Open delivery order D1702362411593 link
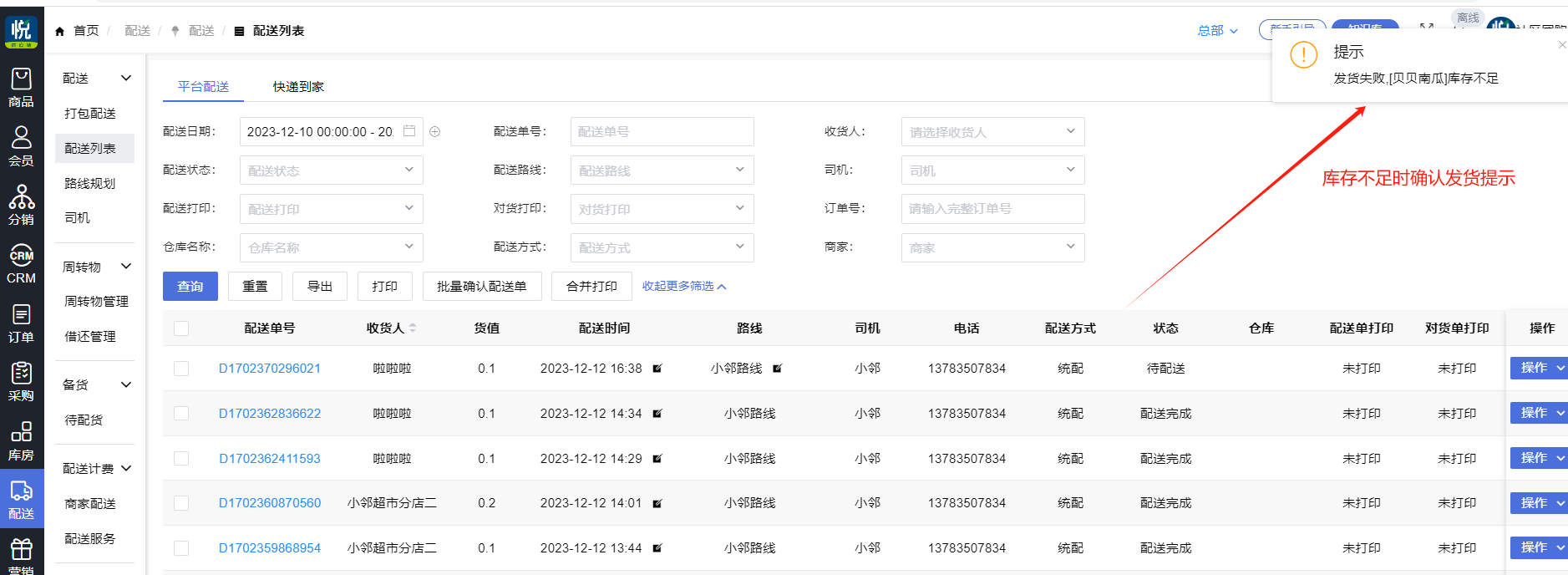Image resolution: width=1568 pixels, height=575 pixels. [270, 459]
